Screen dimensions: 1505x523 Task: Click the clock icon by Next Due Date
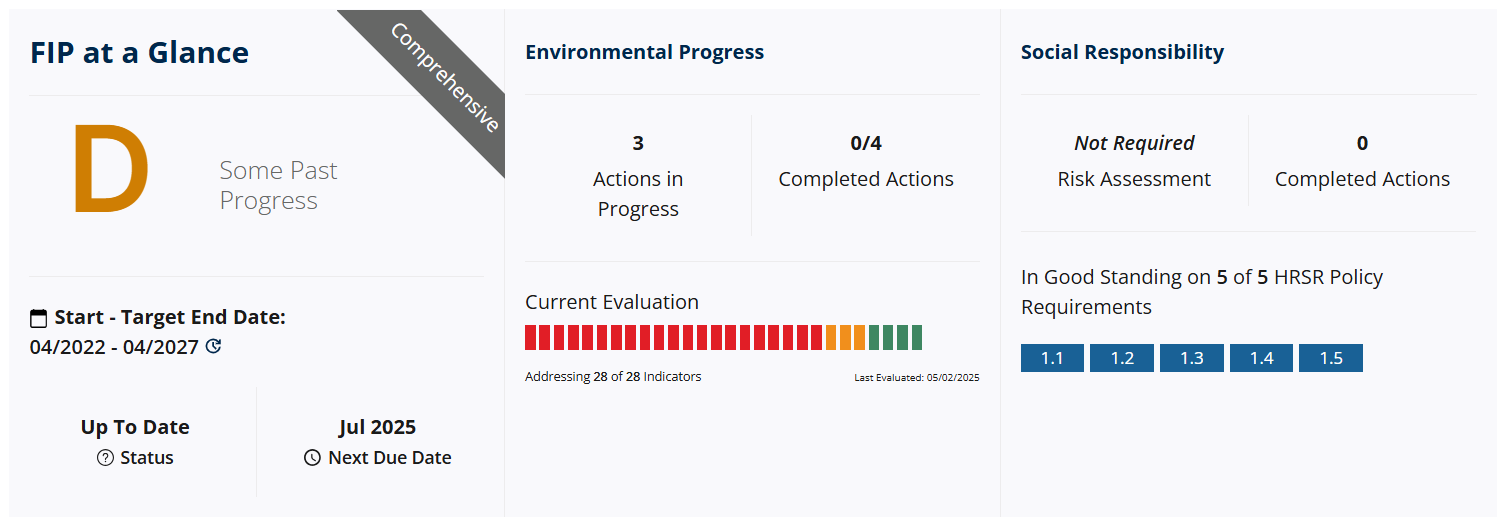312,458
